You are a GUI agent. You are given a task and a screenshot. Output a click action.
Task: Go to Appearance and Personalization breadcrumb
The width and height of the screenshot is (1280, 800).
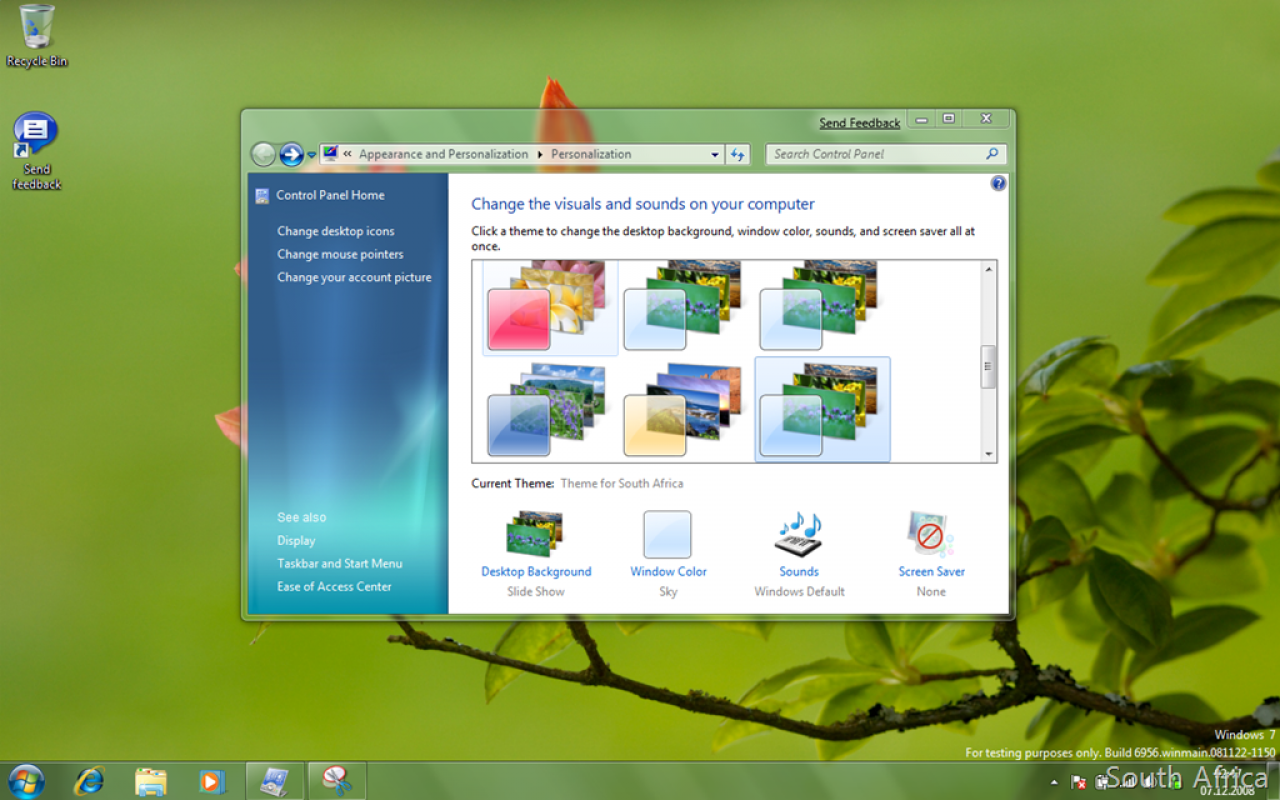443,154
